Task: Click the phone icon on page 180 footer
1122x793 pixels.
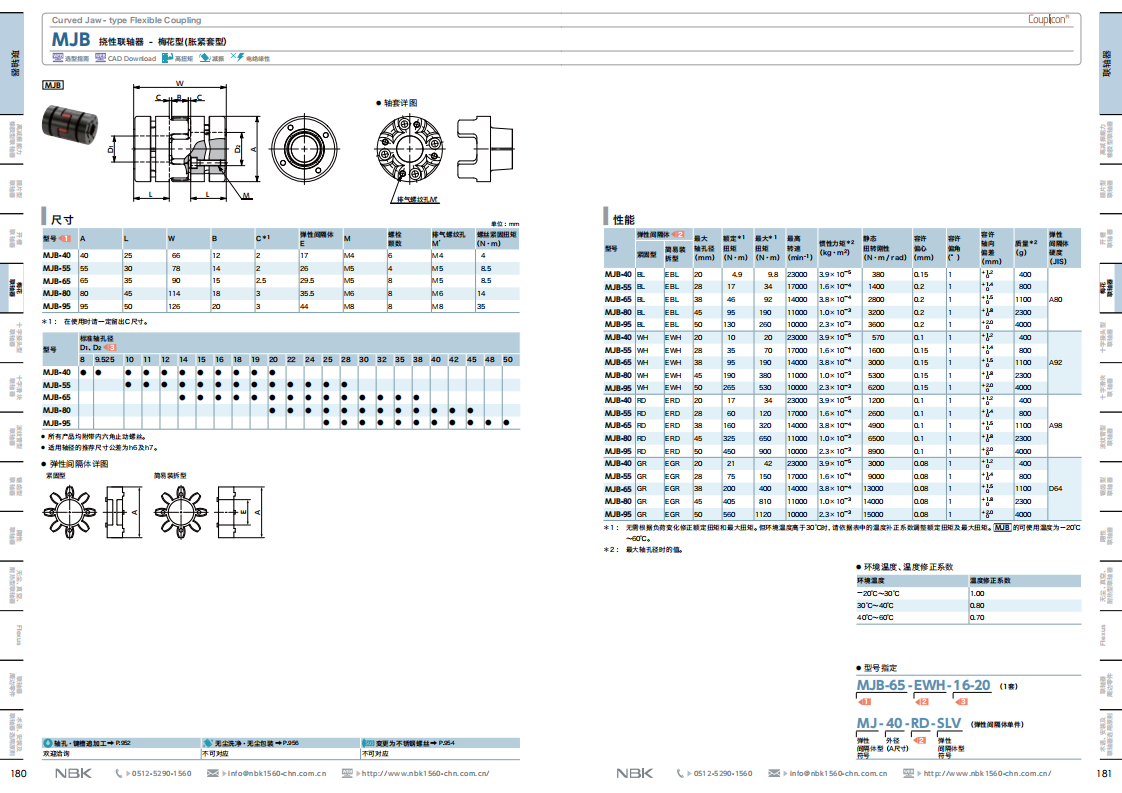Action: [119, 774]
